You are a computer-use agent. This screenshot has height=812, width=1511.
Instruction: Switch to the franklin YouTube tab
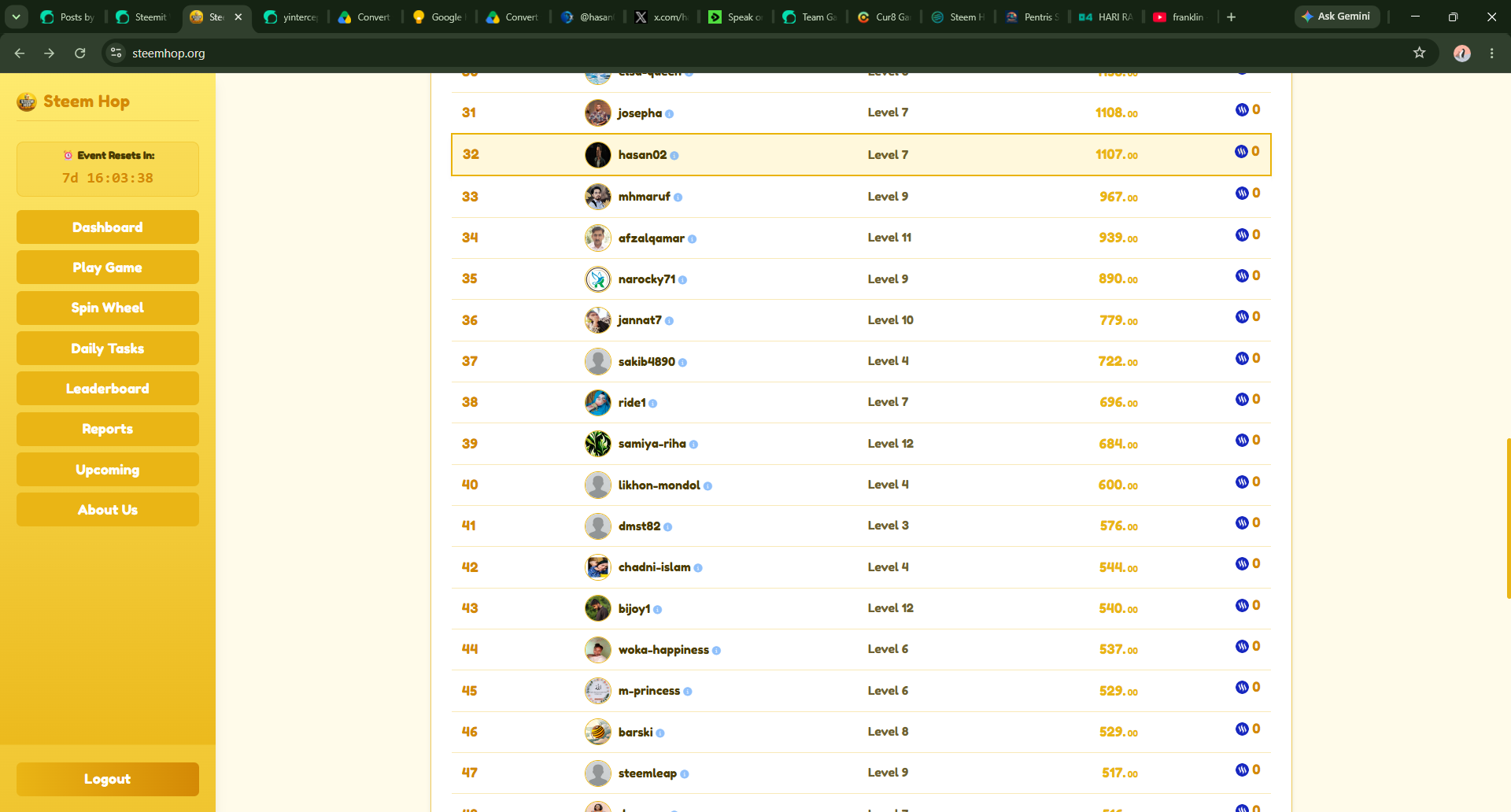pos(1180,17)
